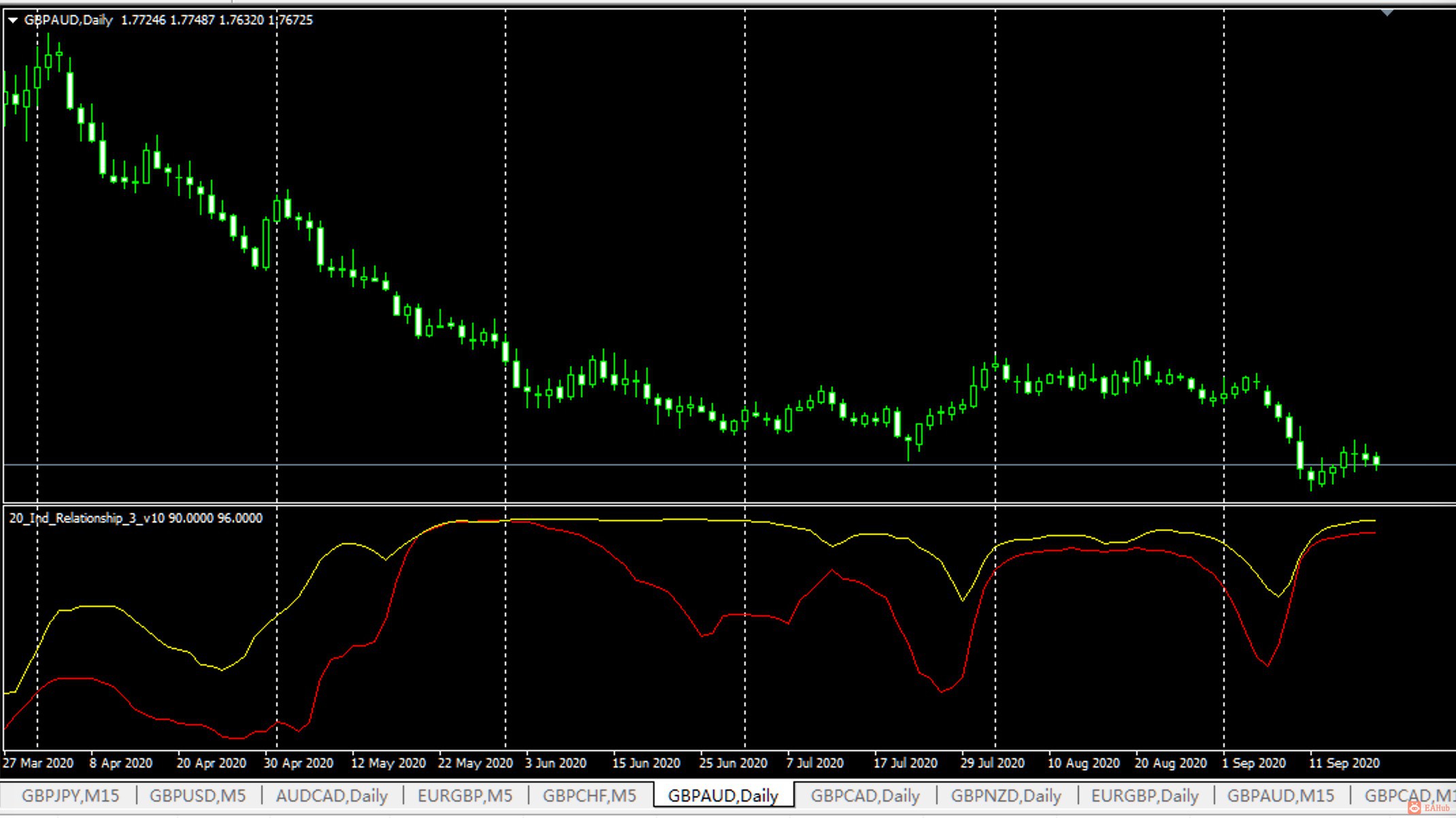Click the 17 Jul 2020 date label

tap(906, 763)
